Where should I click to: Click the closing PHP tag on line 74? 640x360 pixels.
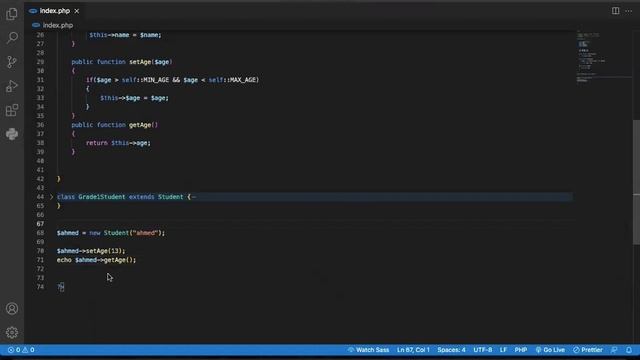[x=61, y=287]
